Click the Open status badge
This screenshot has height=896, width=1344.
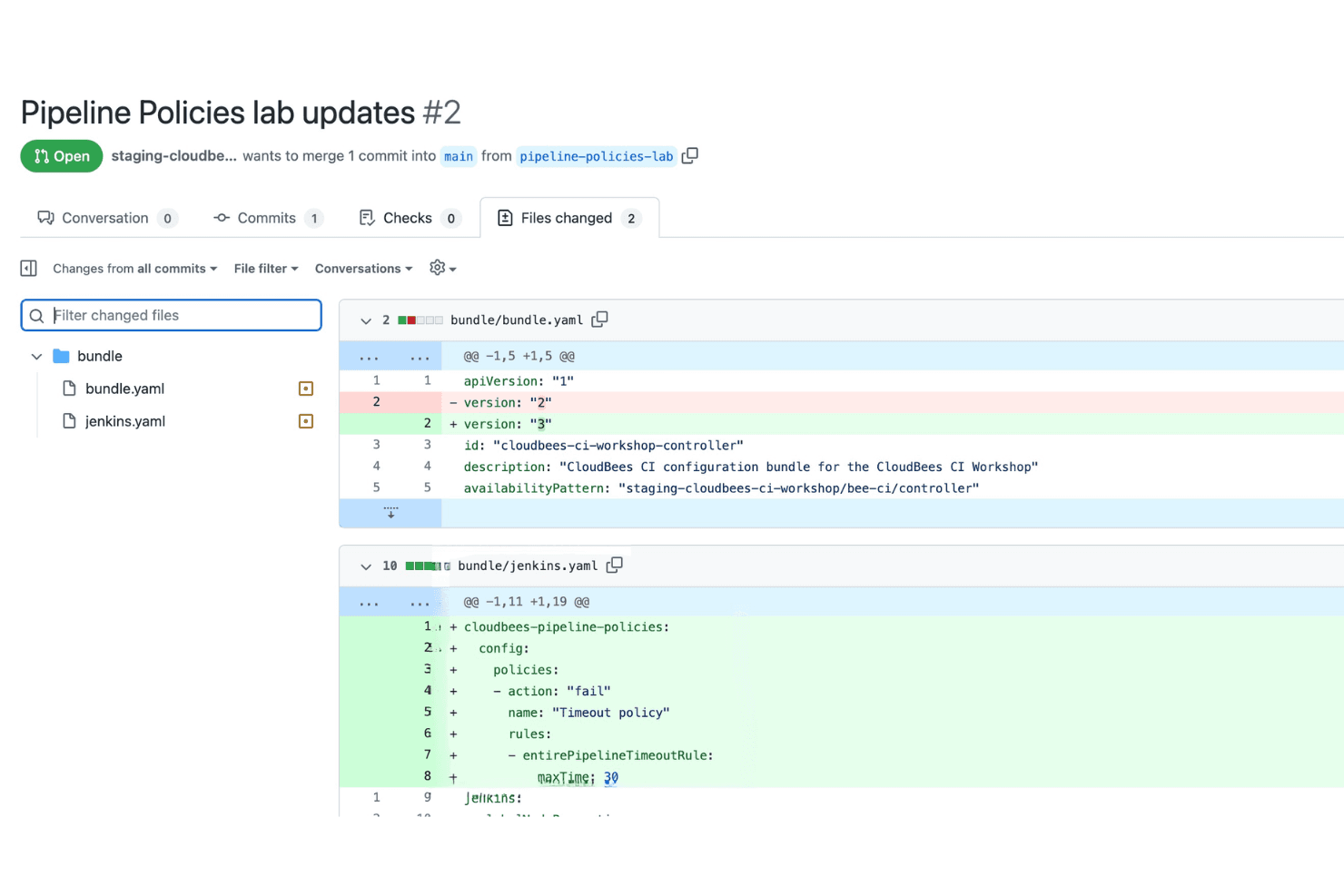pyautogui.click(x=62, y=156)
